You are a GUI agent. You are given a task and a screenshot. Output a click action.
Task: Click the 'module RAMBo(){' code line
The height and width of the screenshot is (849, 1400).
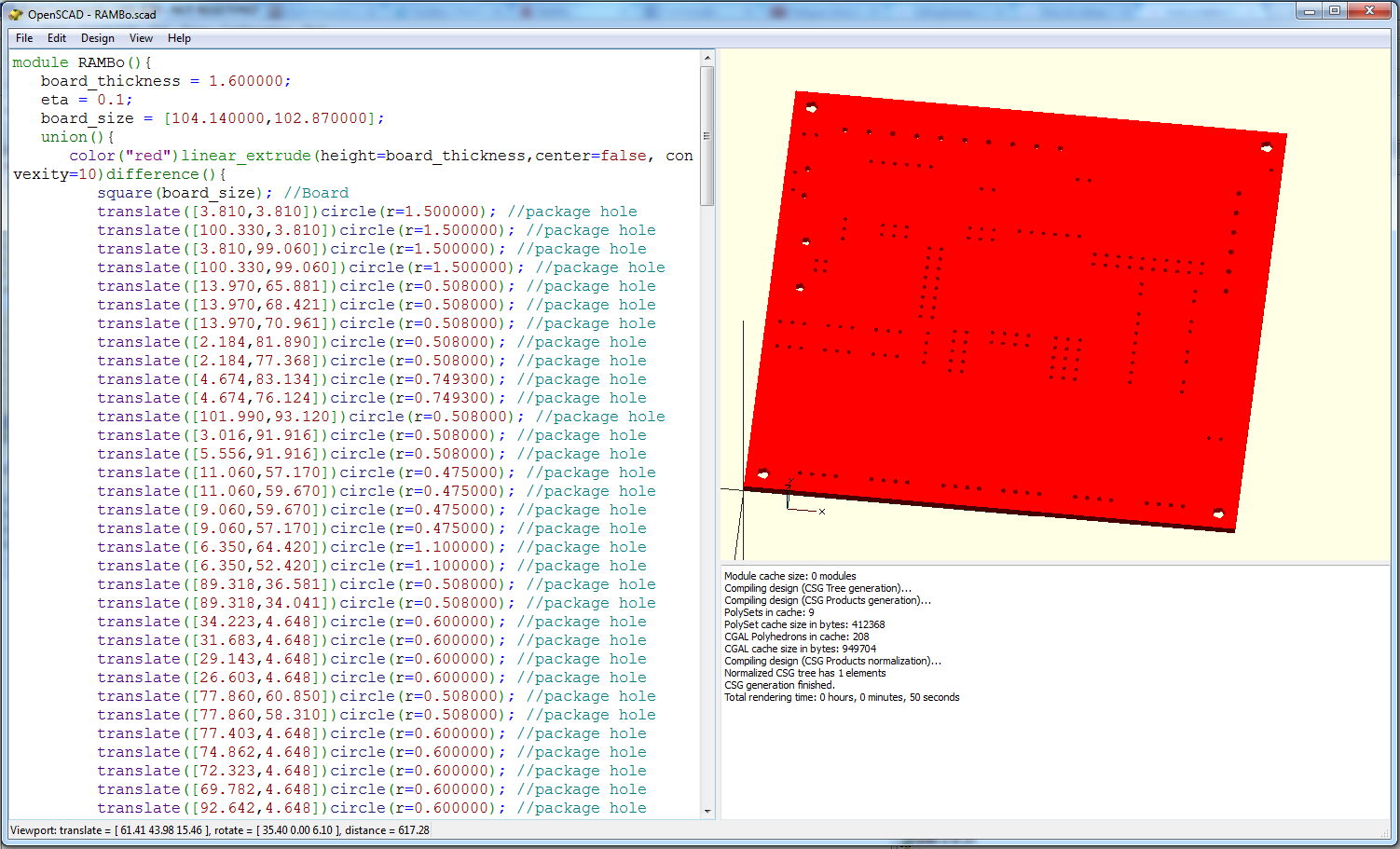point(82,62)
